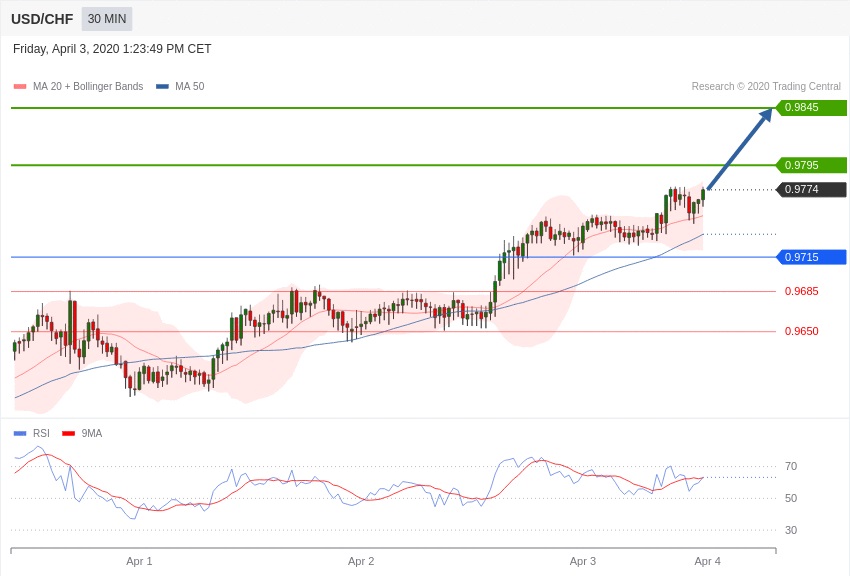The height and width of the screenshot is (576, 850).
Task: Click the Research © 2020 Trading Central credit
Action: 766,86
